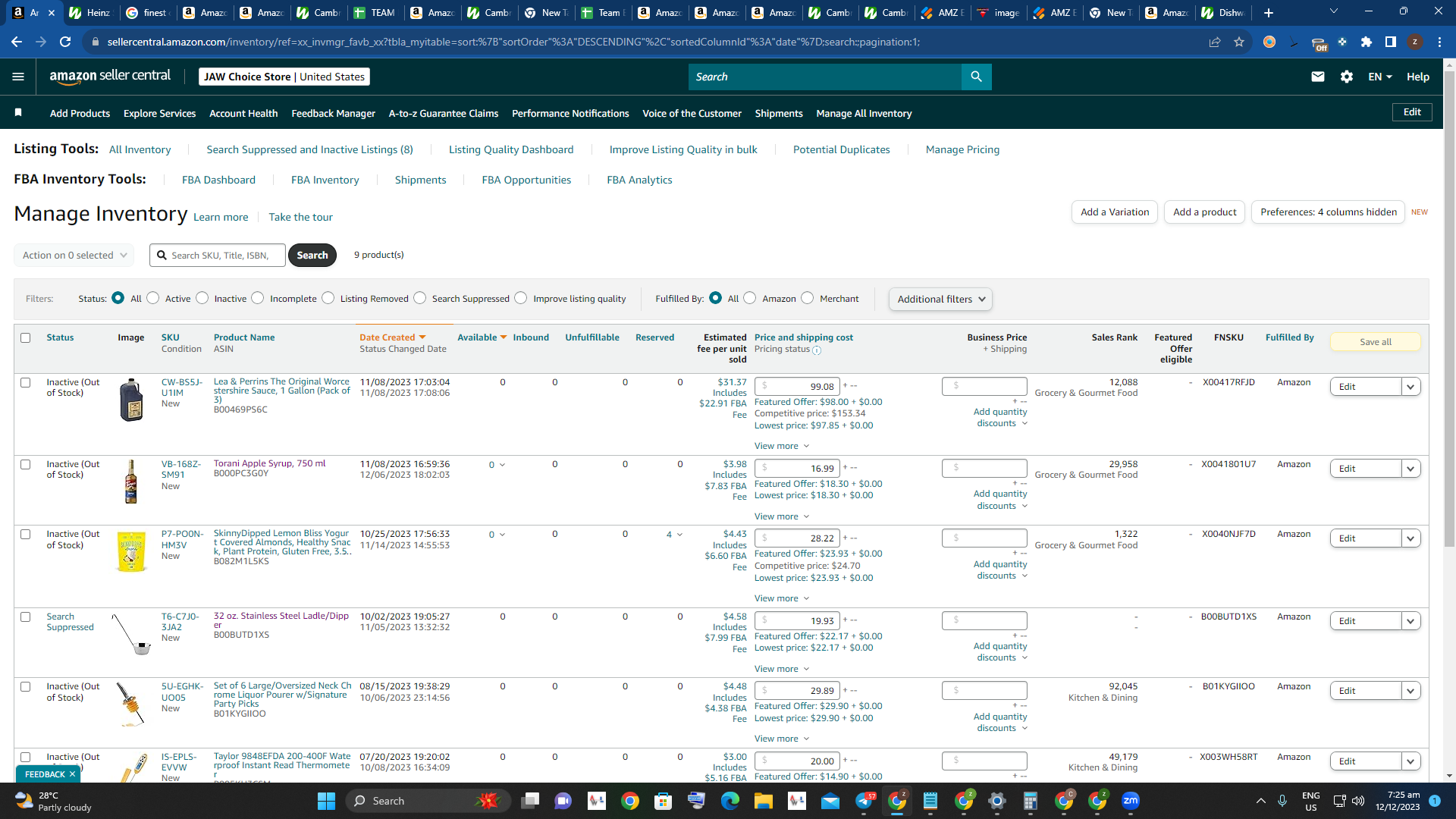Close the FEEDBACK tab with X
The width and height of the screenshot is (1456, 819).
point(72,774)
